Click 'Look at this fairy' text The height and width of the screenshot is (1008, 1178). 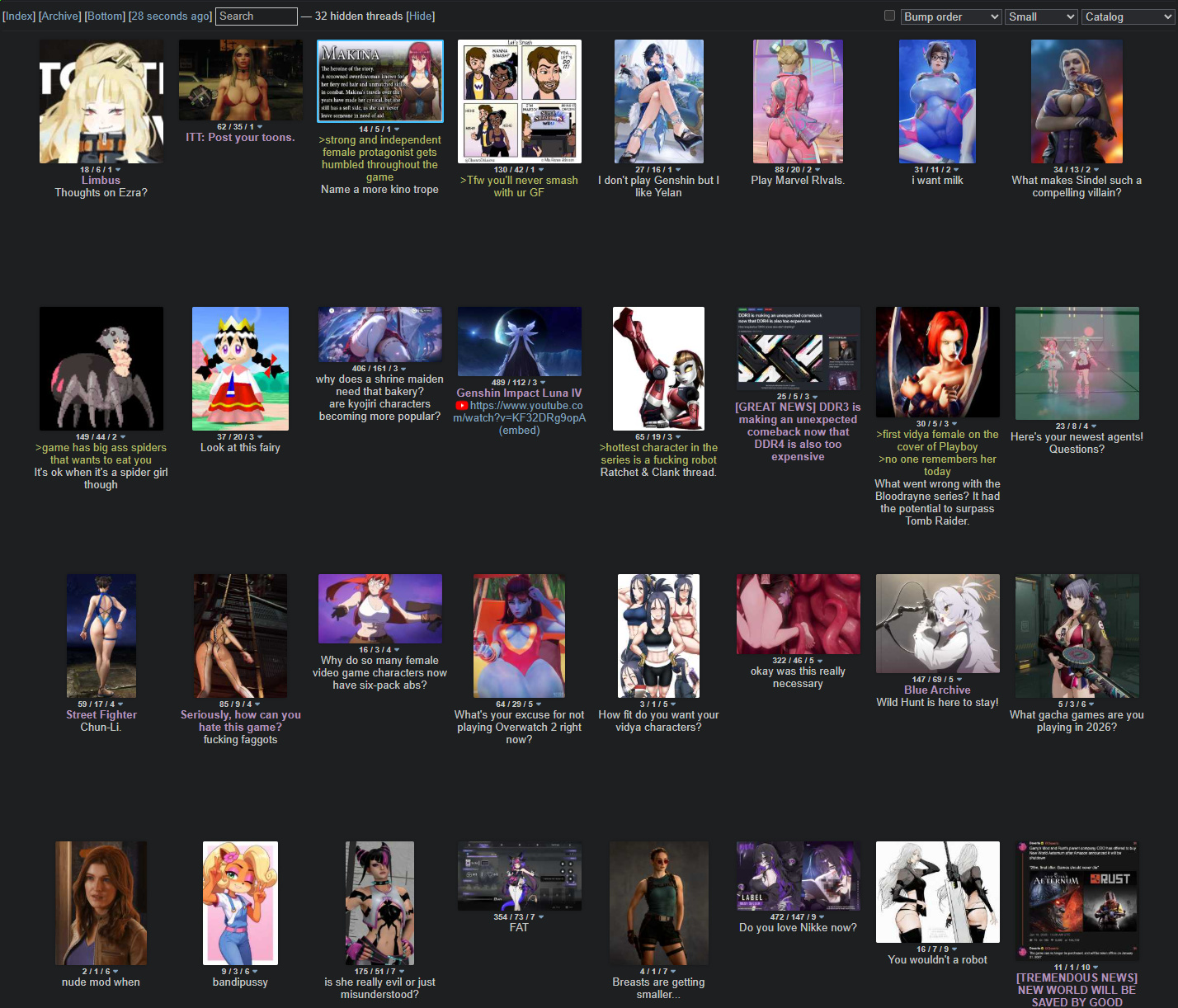tap(240, 447)
